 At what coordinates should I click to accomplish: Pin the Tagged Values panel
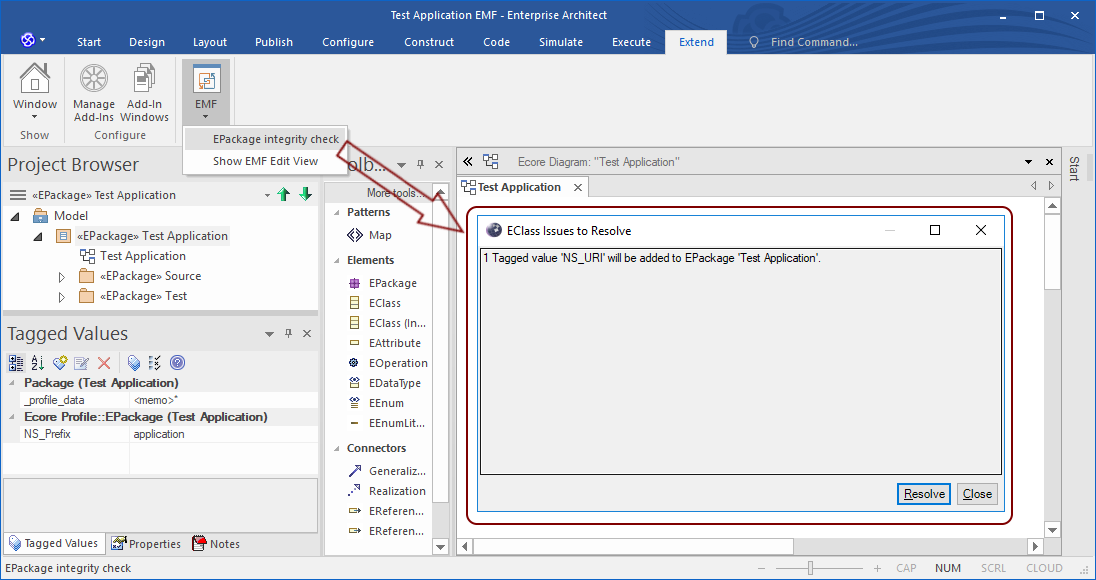click(x=288, y=334)
